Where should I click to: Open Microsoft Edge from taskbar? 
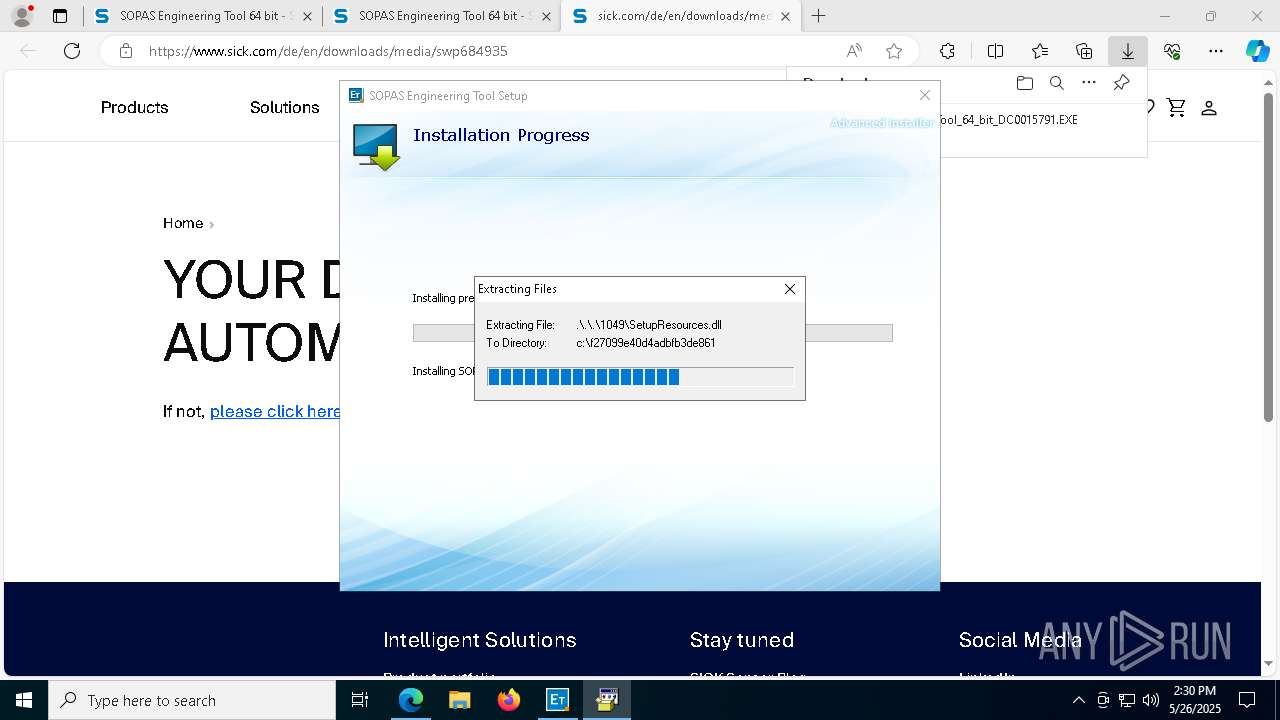(410, 700)
